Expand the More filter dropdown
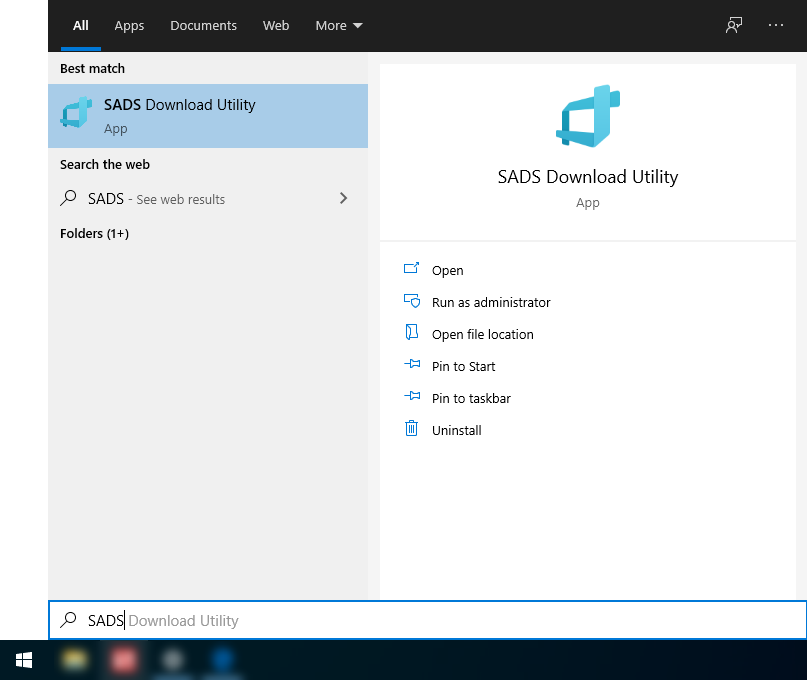 pos(339,26)
